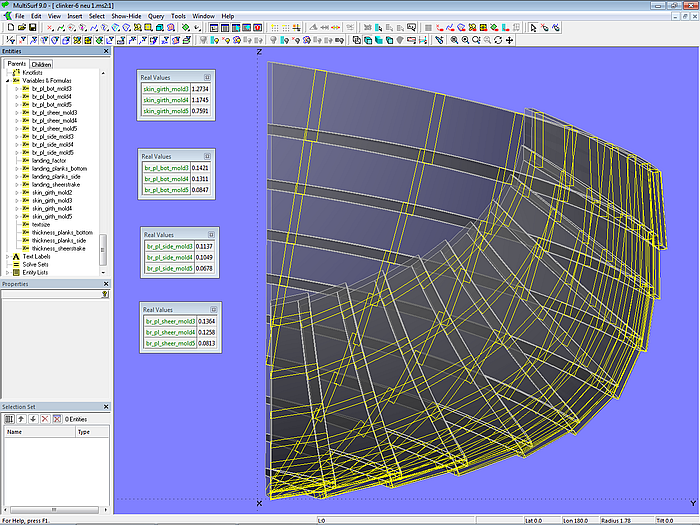Screen dimensions: 700x525
Task: Click the rotate view icon
Action: tap(498, 40)
